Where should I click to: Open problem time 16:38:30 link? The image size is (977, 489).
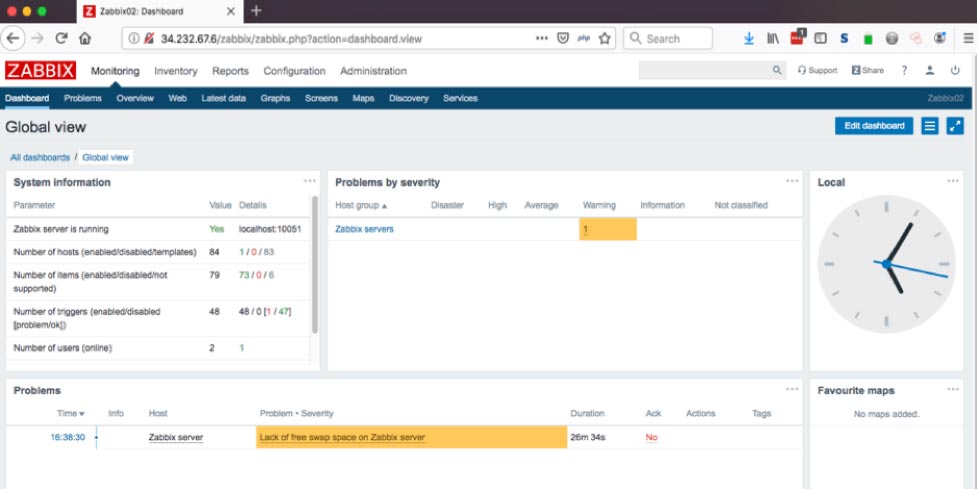coord(67,437)
